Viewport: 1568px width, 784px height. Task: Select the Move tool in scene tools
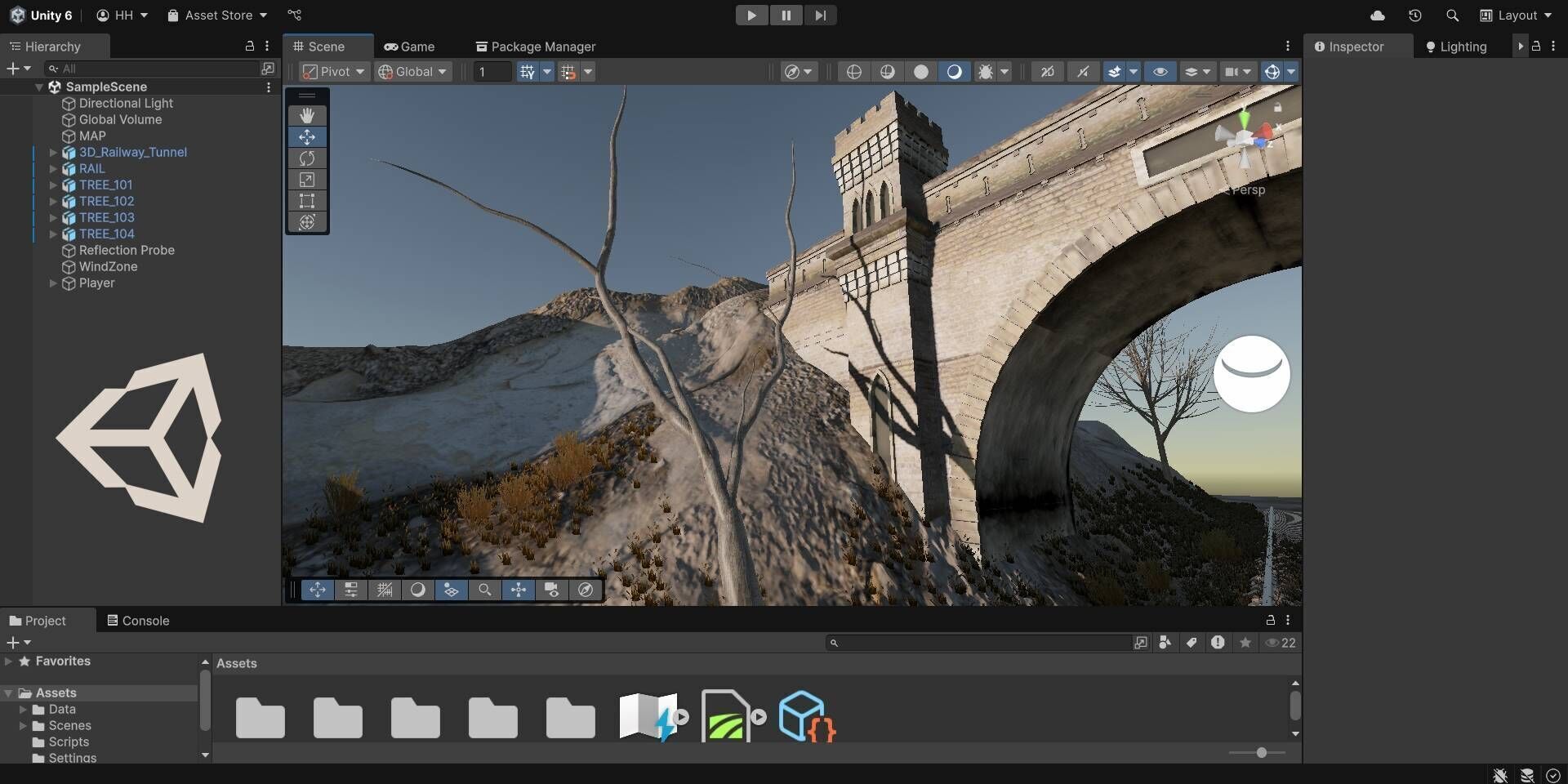pyautogui.click(x=307, y=137)
